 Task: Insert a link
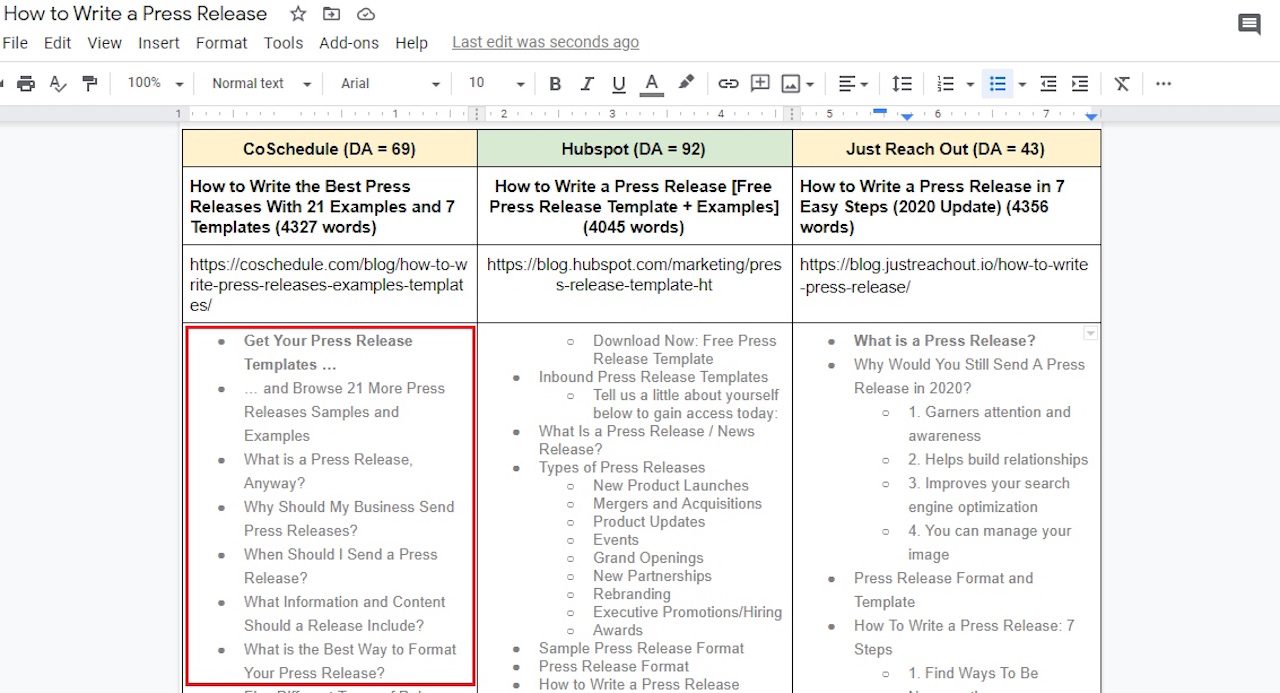coord(728,84)
